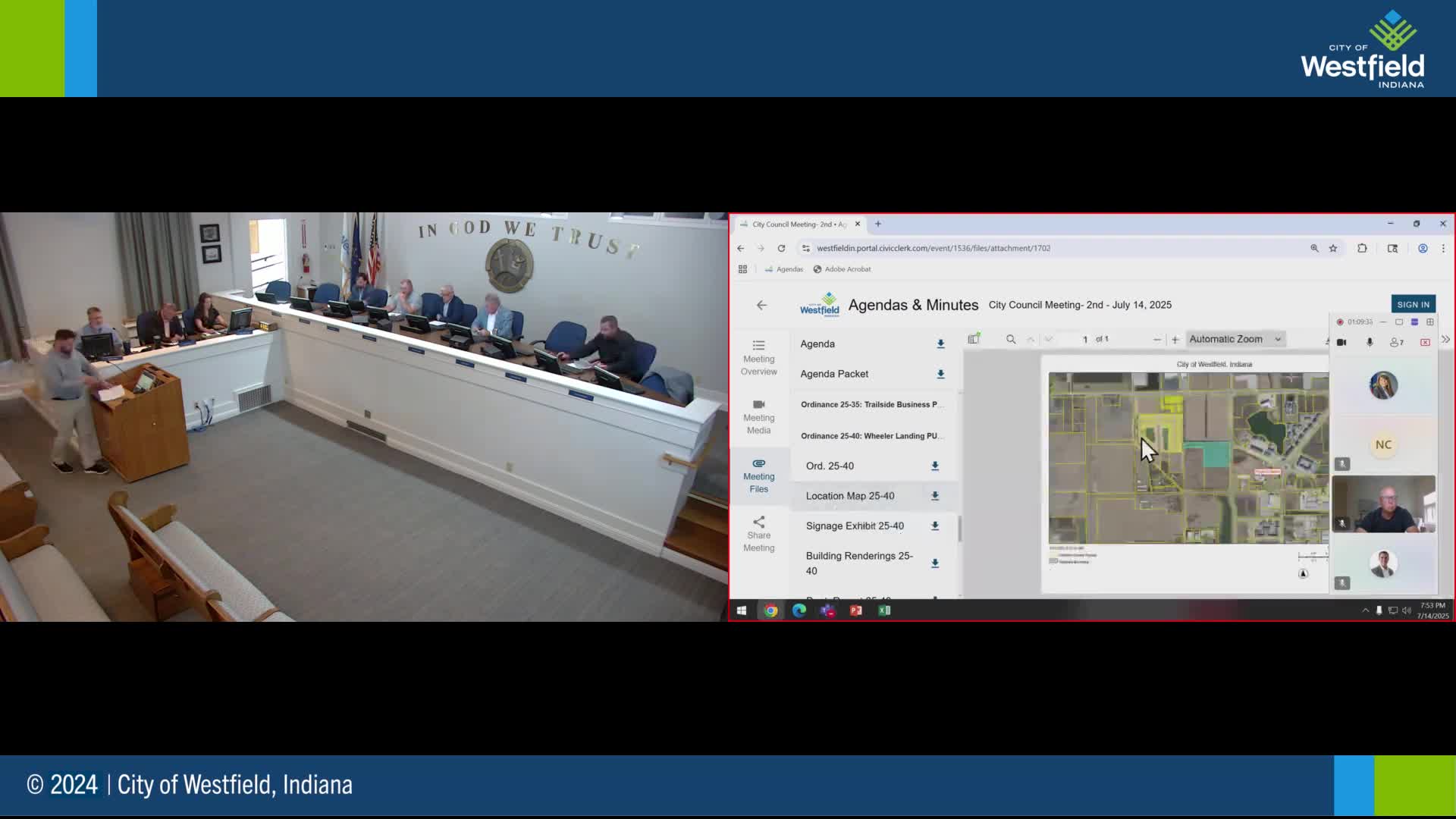Open Excel from the Windows taskbar

pyautogui.click(x=884, y=610)
